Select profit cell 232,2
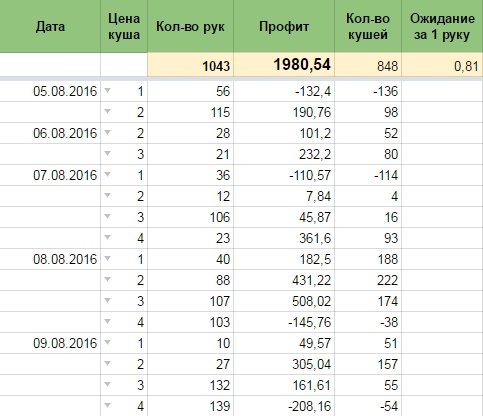The image size is (483, 416). [x=284, y=154]
